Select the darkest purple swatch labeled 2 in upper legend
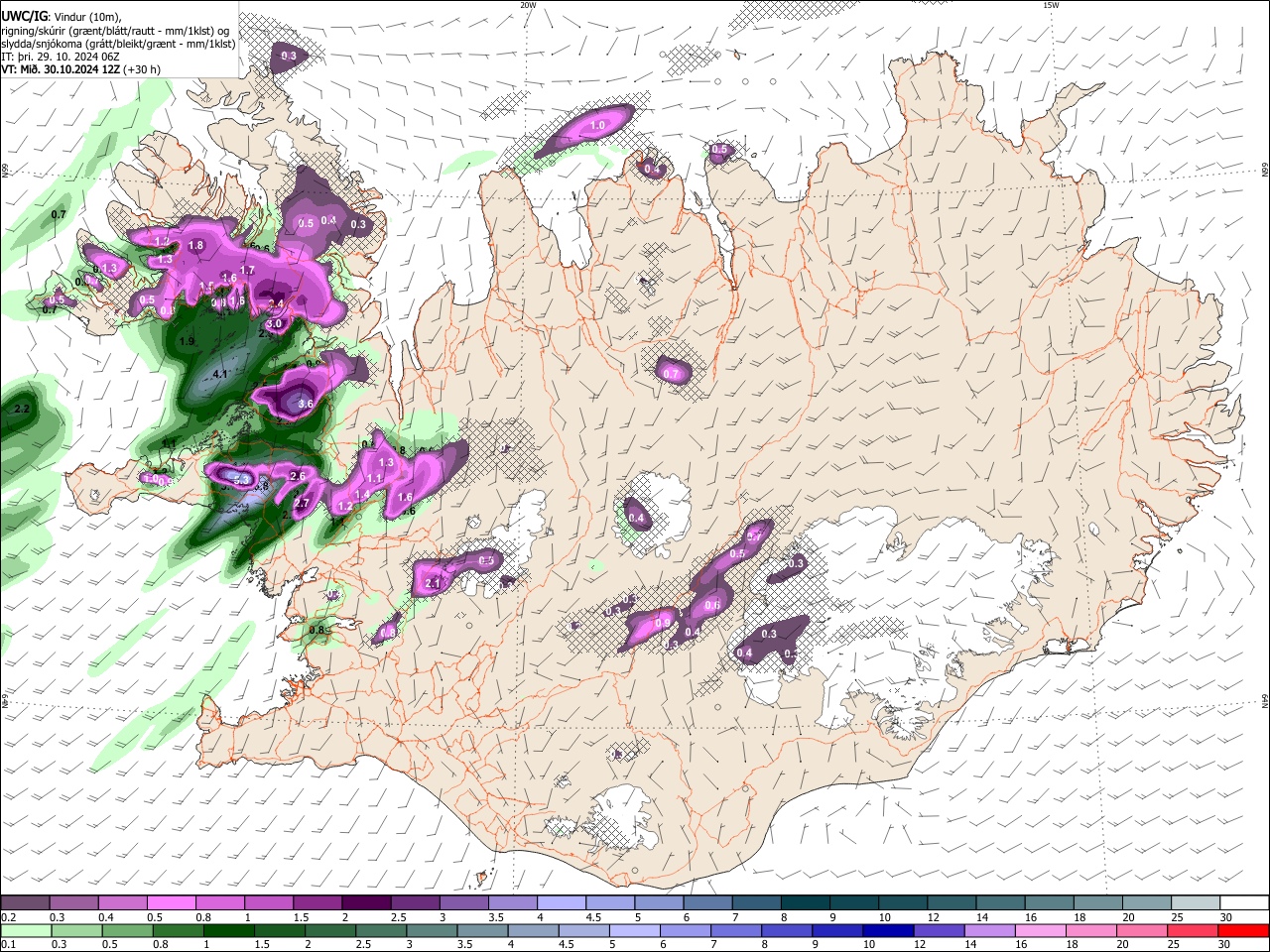Screen dimensions: 1270x952 click(365, 903)
